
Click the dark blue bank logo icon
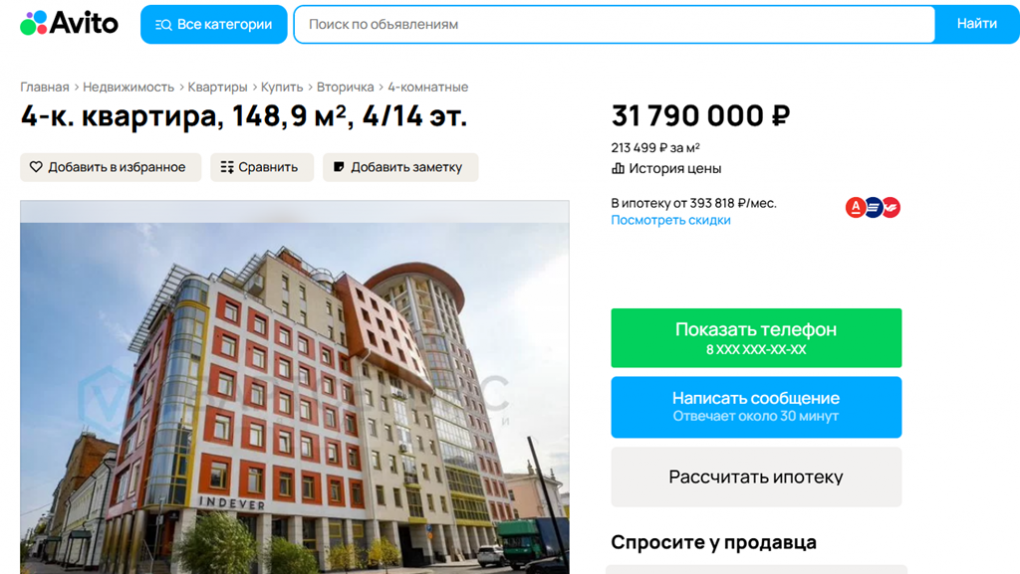pos(873,208)
